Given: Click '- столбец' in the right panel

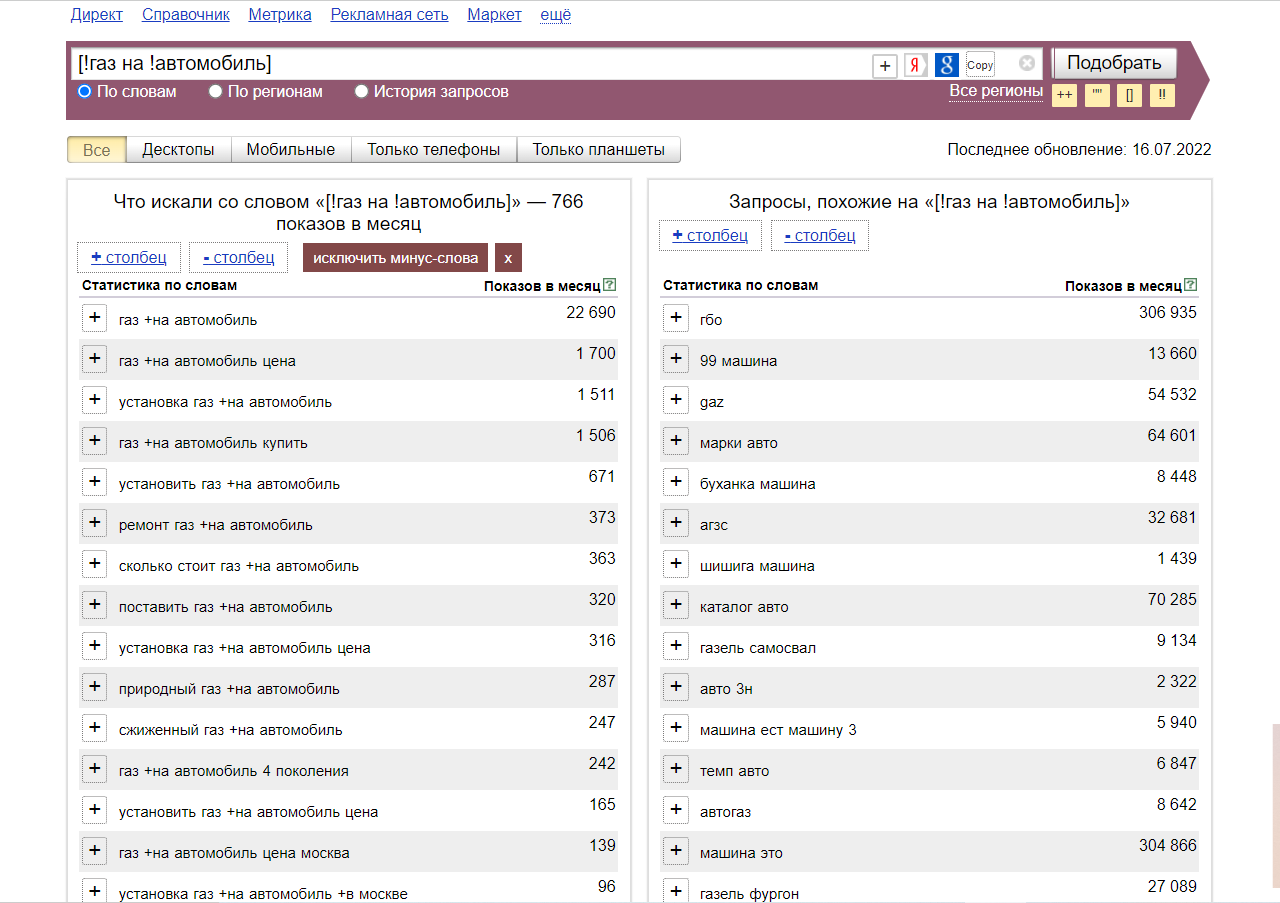Looking at the screenshot, I should pos(820,235).
